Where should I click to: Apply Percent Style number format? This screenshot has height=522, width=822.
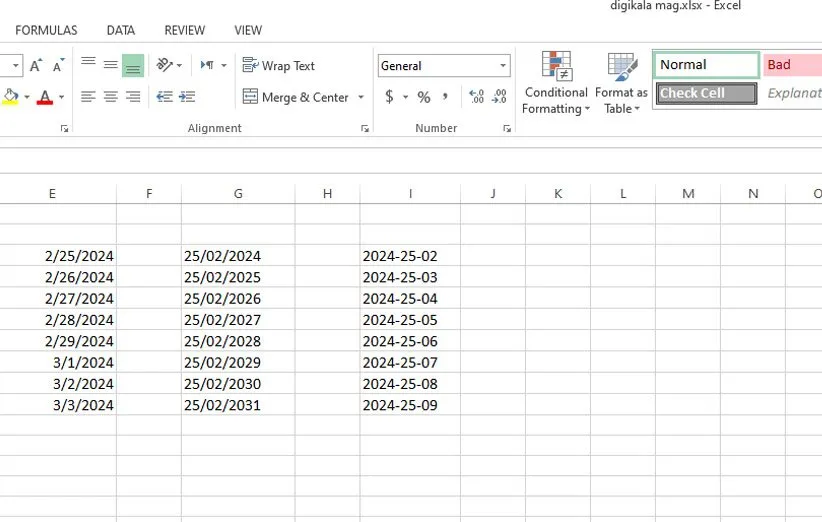click(424, 97)
